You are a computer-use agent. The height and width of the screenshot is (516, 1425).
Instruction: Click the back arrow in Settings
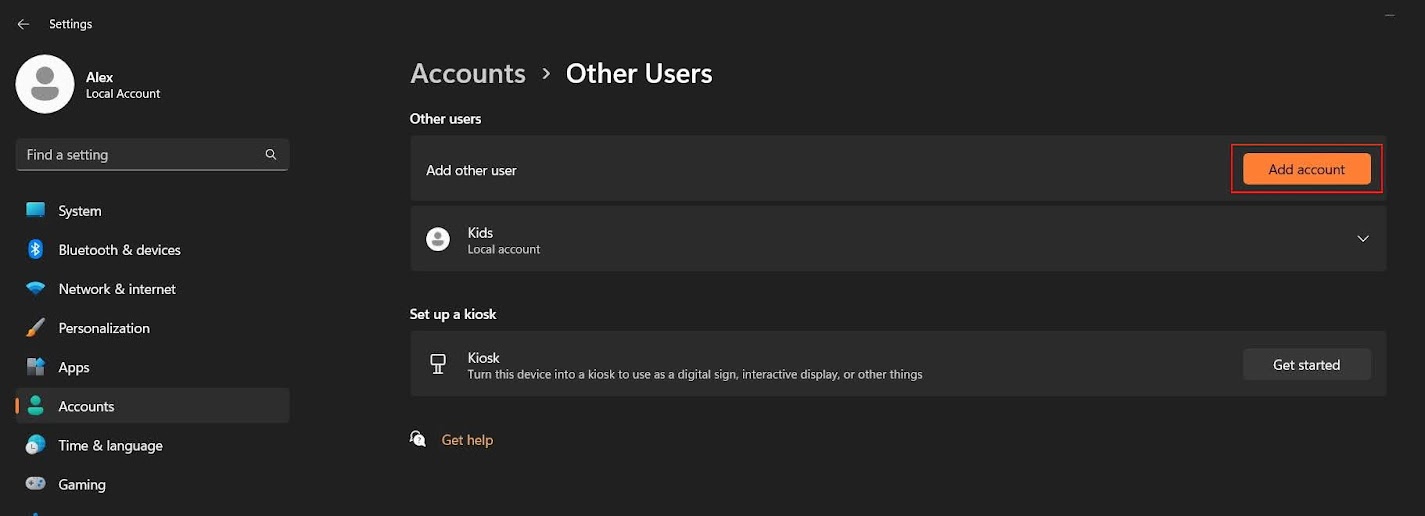[23, 24]
